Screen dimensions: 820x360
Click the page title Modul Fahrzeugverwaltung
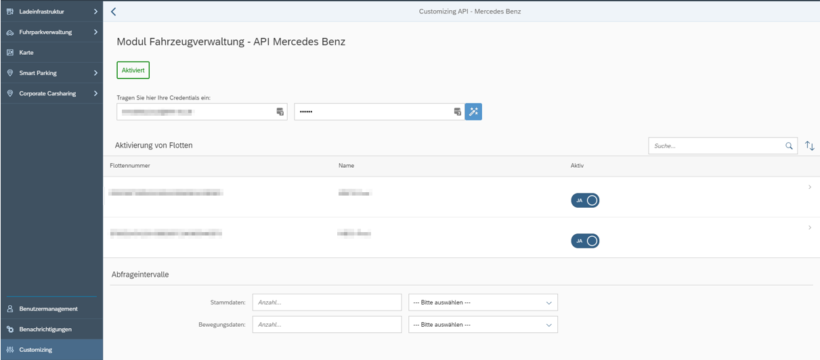231,42
